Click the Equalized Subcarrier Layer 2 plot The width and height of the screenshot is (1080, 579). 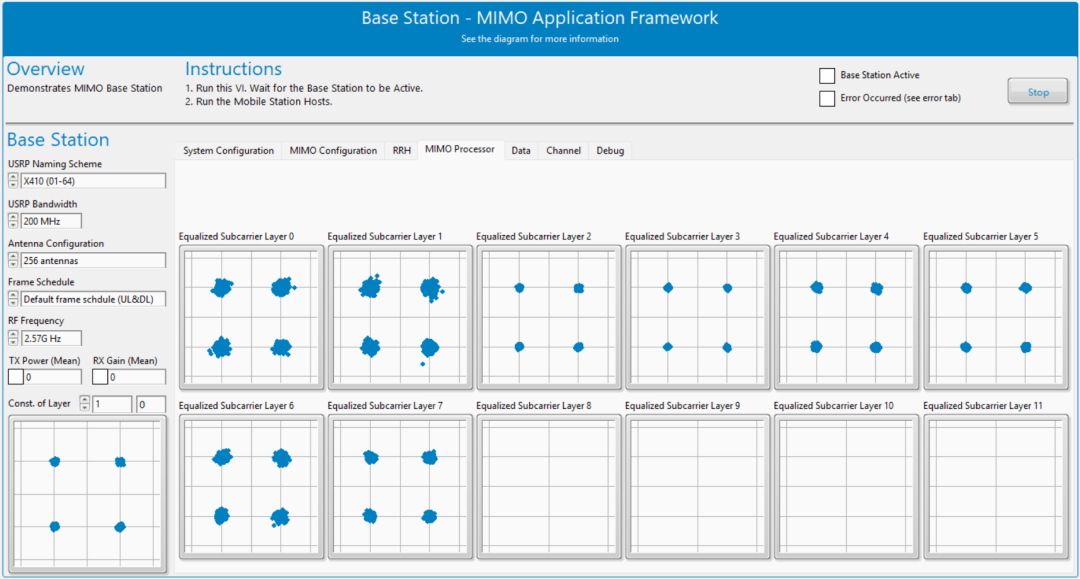549,317
